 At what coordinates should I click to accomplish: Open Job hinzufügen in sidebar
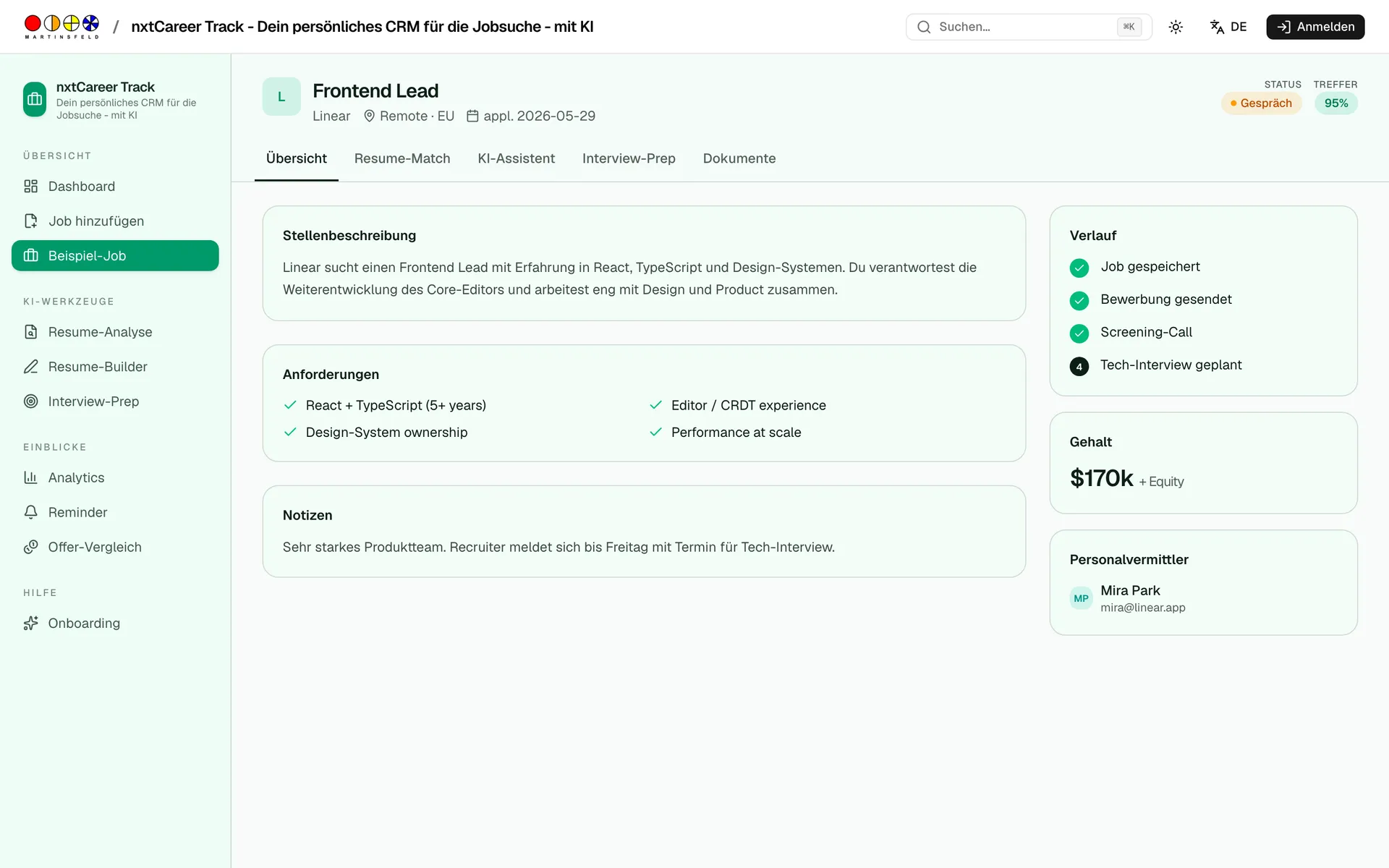(x=115, y=221)
